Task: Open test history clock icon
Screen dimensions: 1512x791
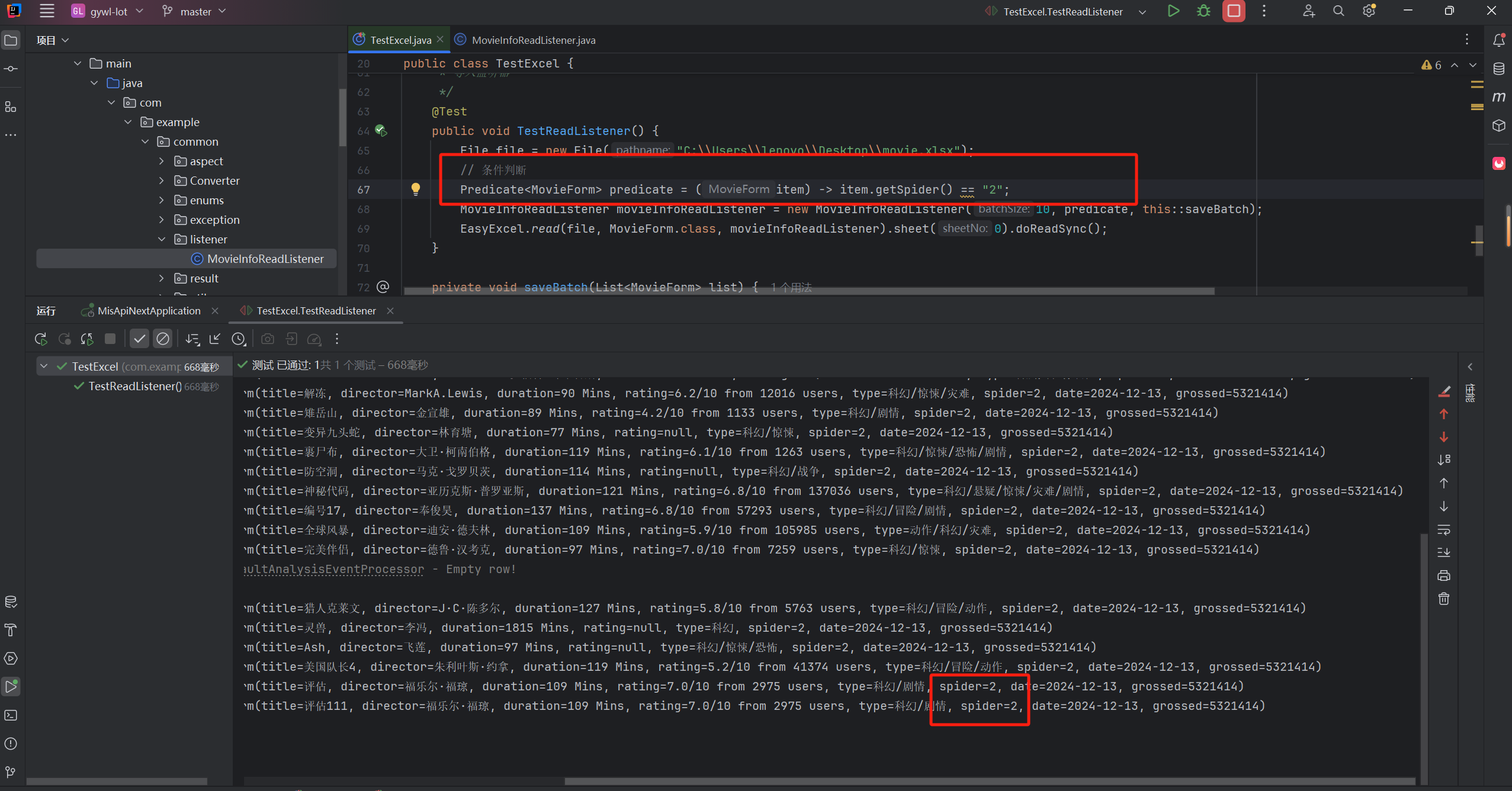Action: point(238,339)
